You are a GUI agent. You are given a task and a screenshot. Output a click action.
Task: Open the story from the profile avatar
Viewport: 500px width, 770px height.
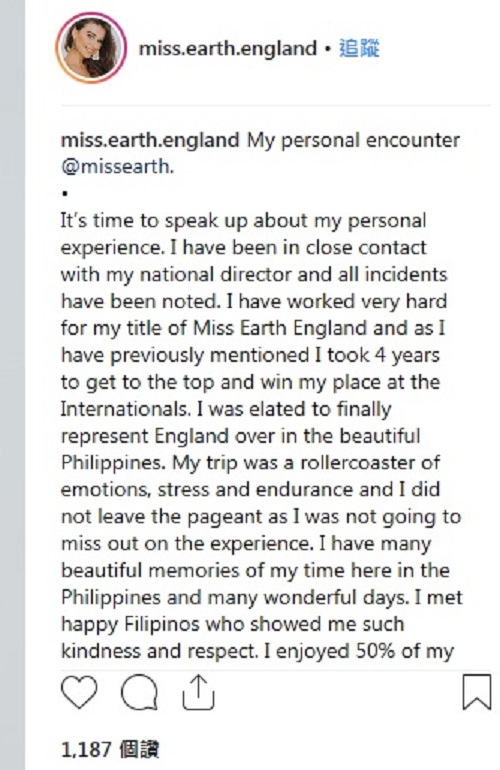(x=91, y=48)
